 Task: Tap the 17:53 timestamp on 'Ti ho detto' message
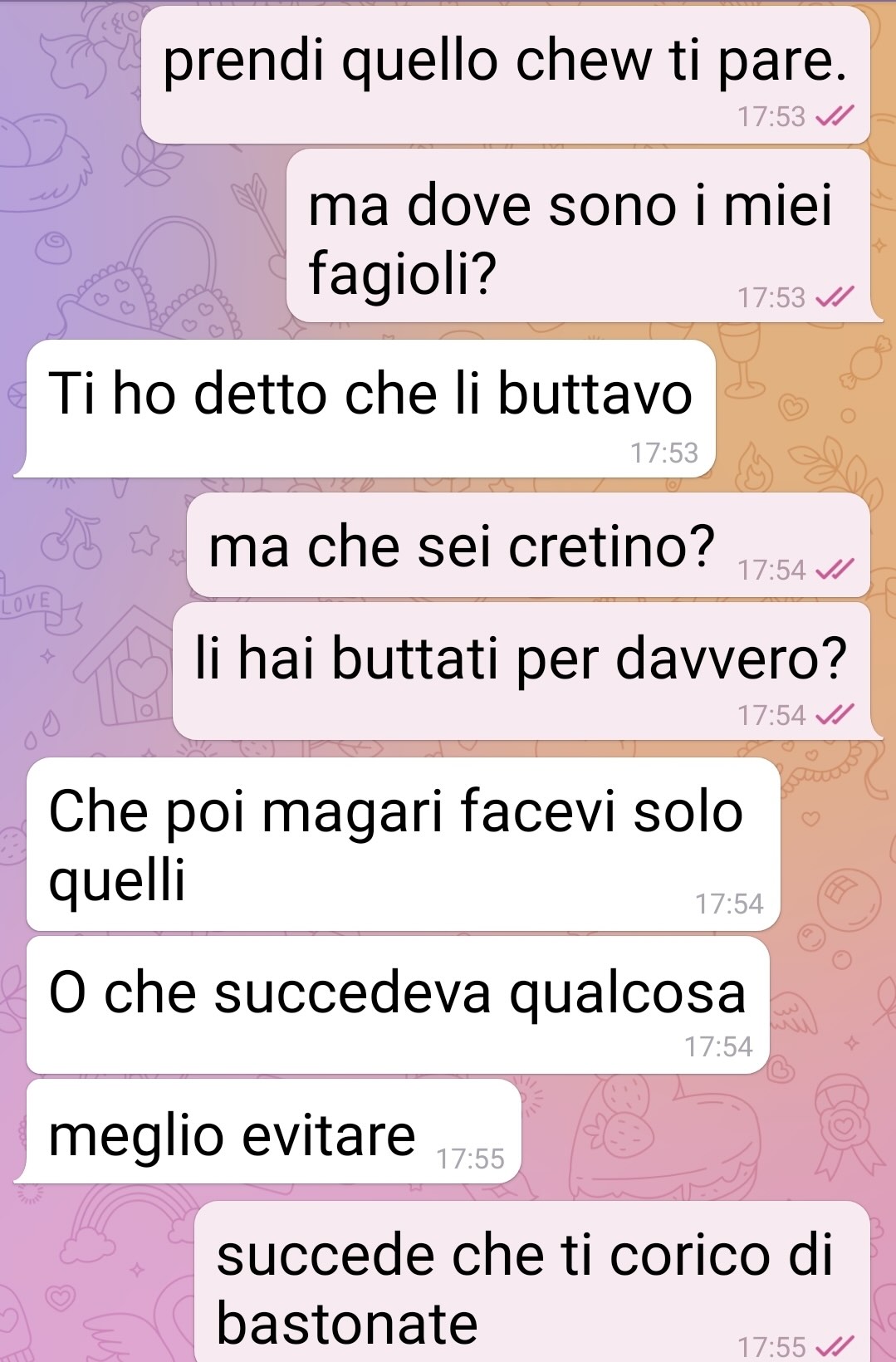coord(664,453)
